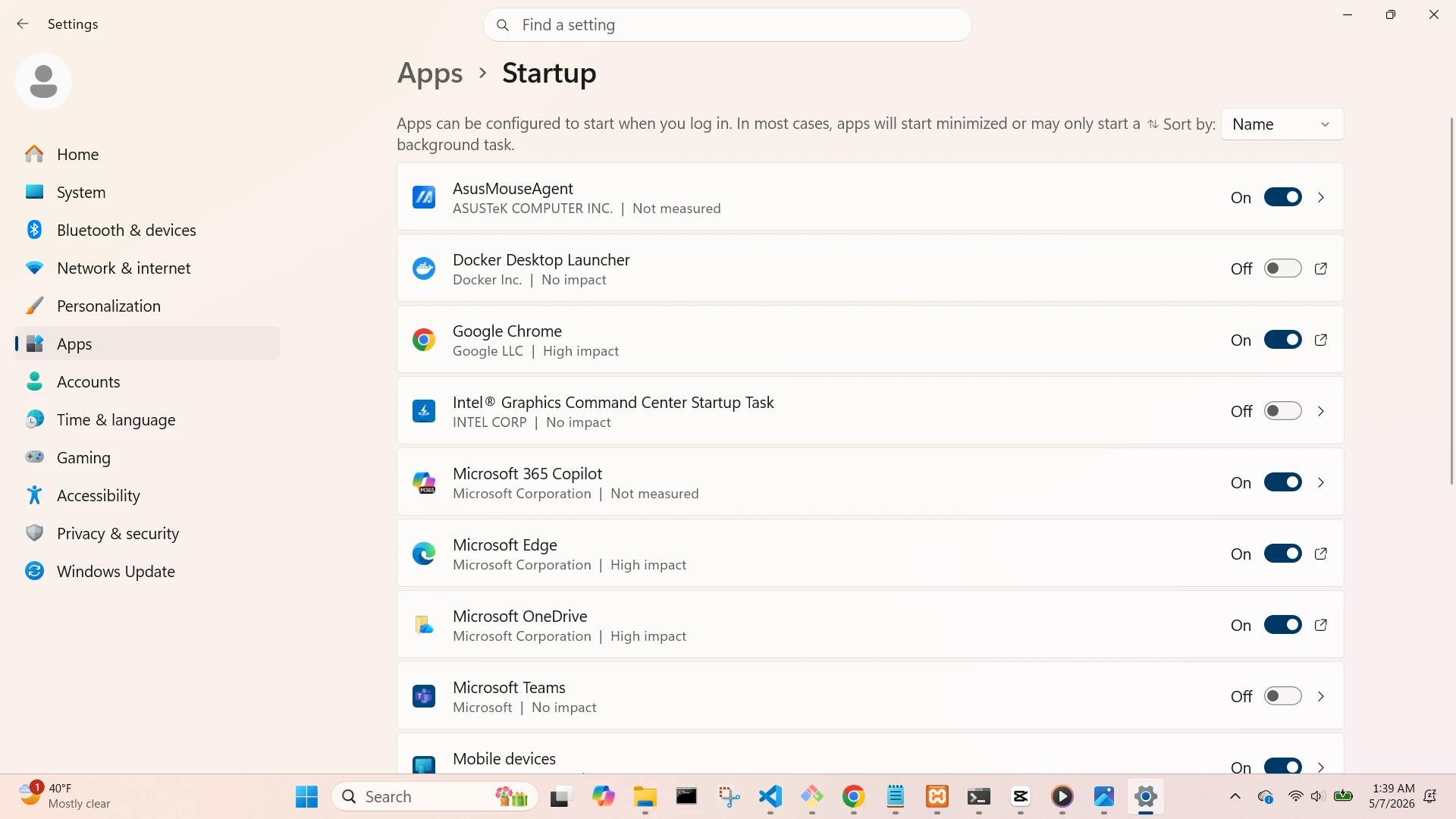This screenshot has width=1456, height=819.
Task: Show hidden icons in system tray
Action: point(1235,796)
